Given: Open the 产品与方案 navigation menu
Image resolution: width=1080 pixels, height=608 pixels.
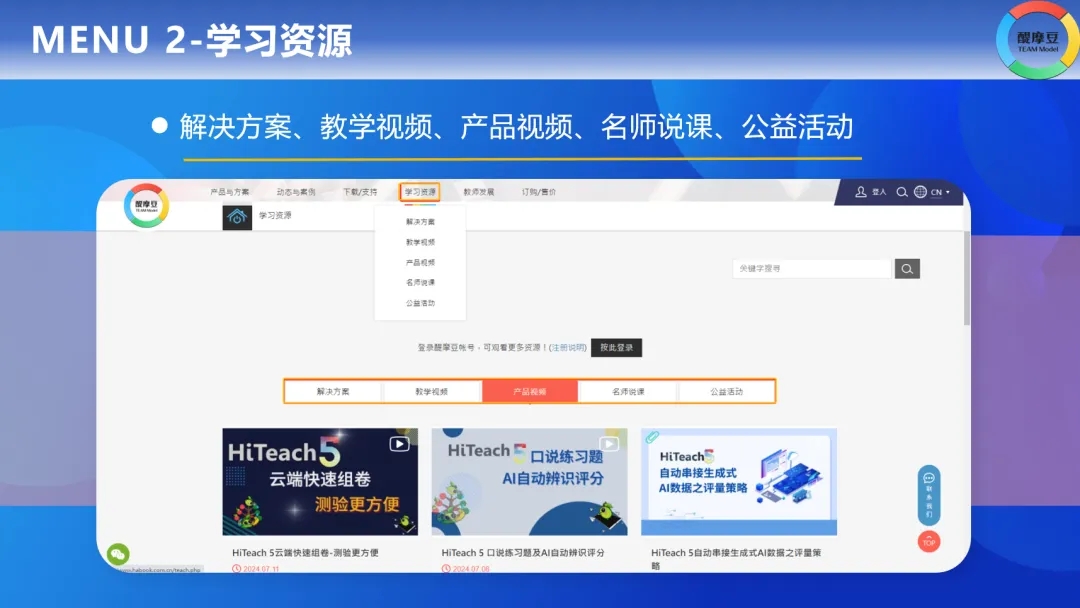Looking at the screenshot, I should 229,192.
